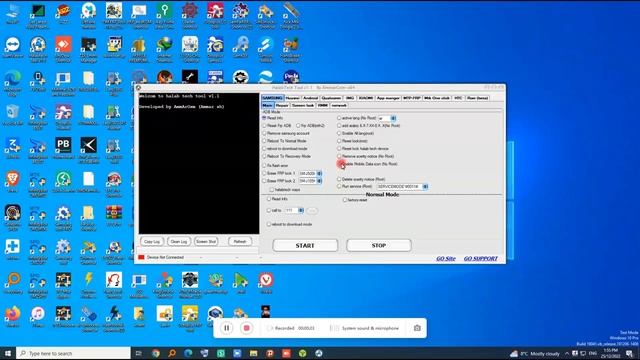The height and width of the screenshot is (360, 640).
Task: Open the call to number dropdown
Action: pyautogui.click(x=301, y=211)
